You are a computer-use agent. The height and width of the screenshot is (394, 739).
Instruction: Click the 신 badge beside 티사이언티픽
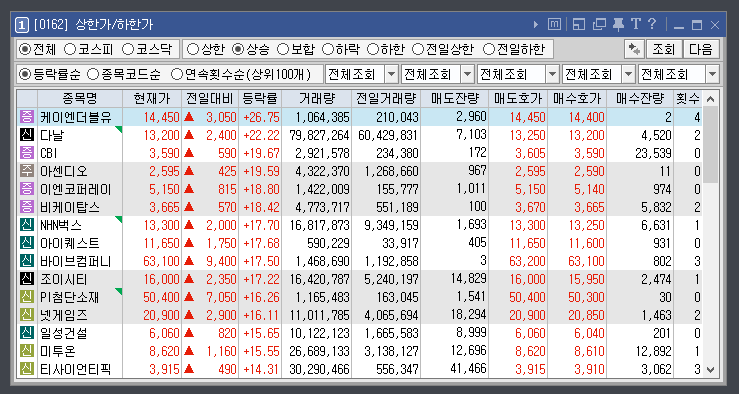coord(27,369)
